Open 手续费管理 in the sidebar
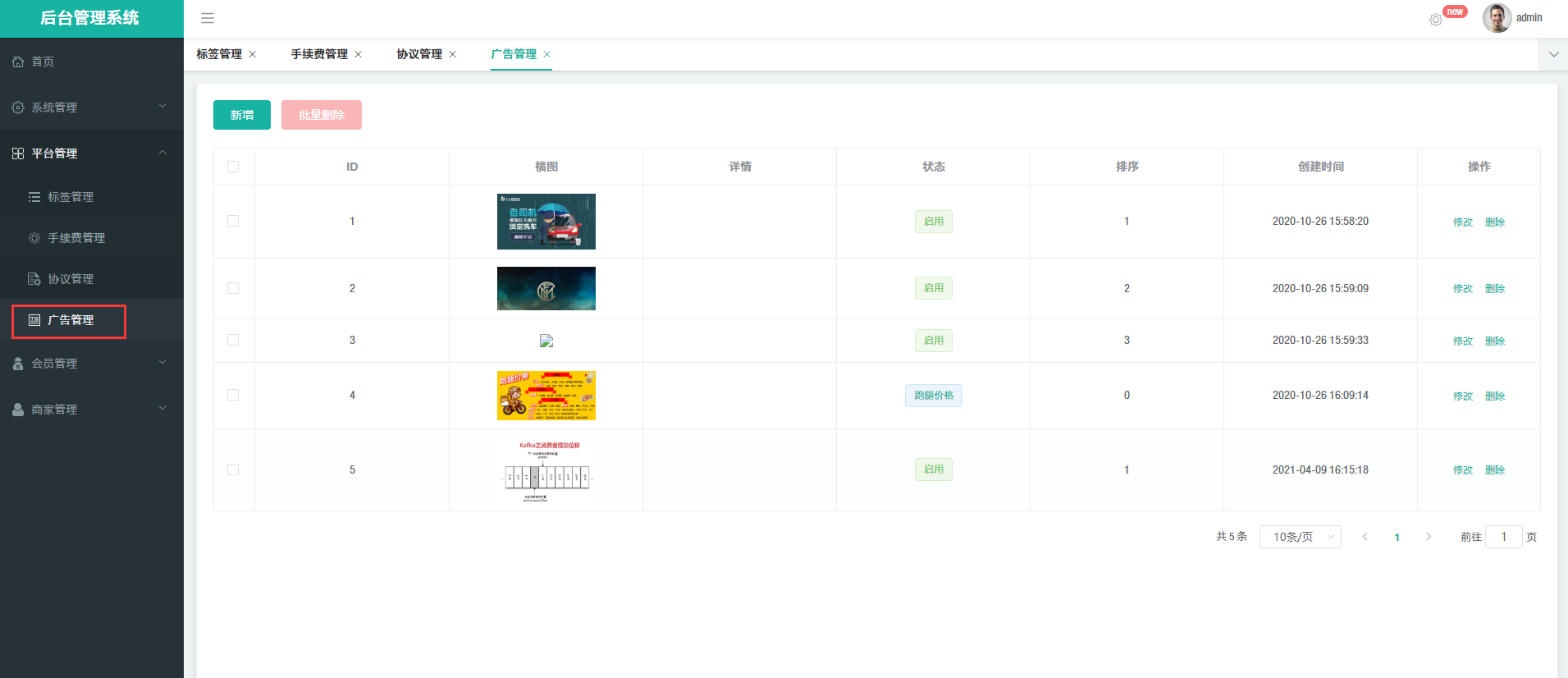 [x=75, y=238]
